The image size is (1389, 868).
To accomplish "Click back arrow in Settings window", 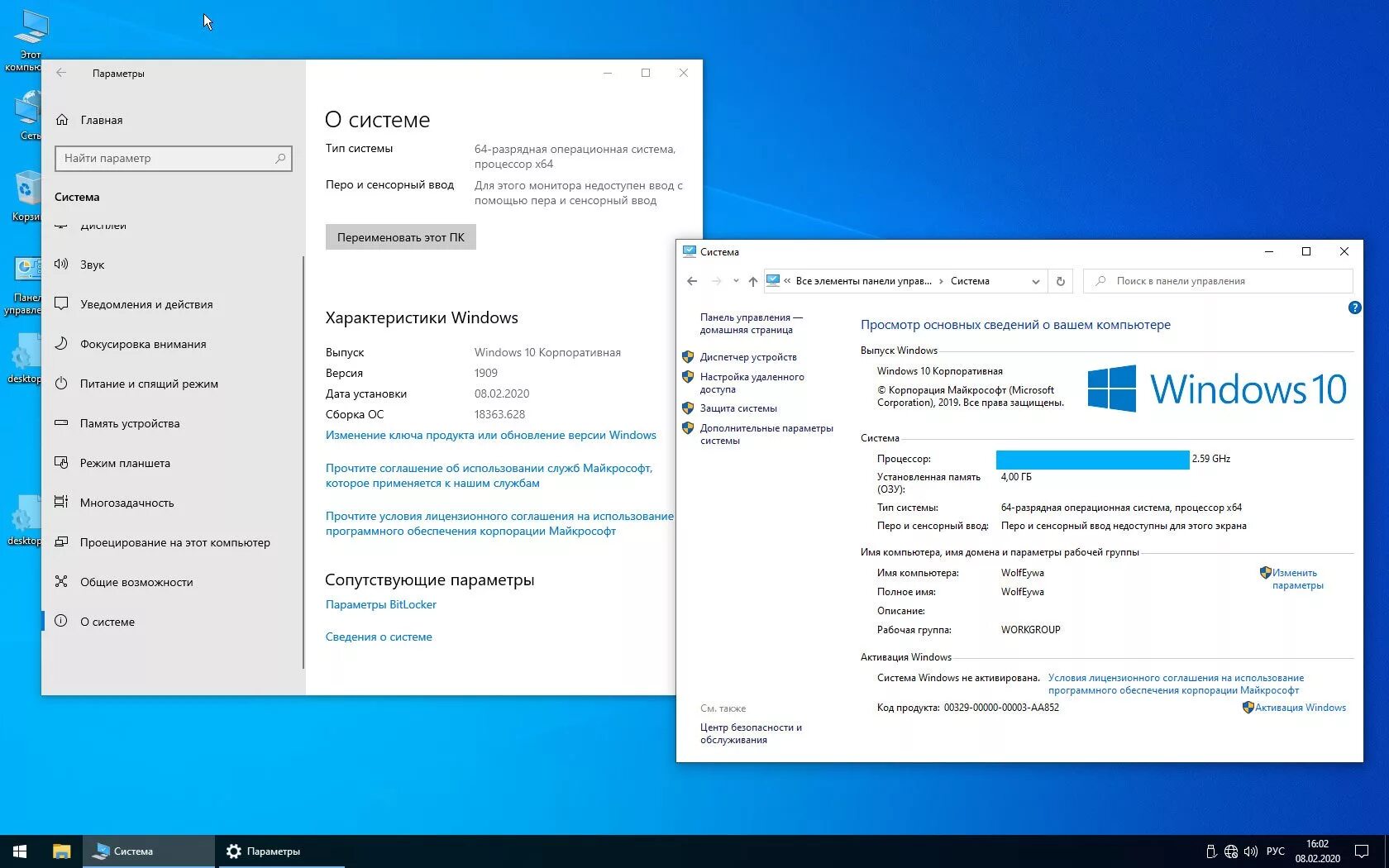I will (62, 73).
